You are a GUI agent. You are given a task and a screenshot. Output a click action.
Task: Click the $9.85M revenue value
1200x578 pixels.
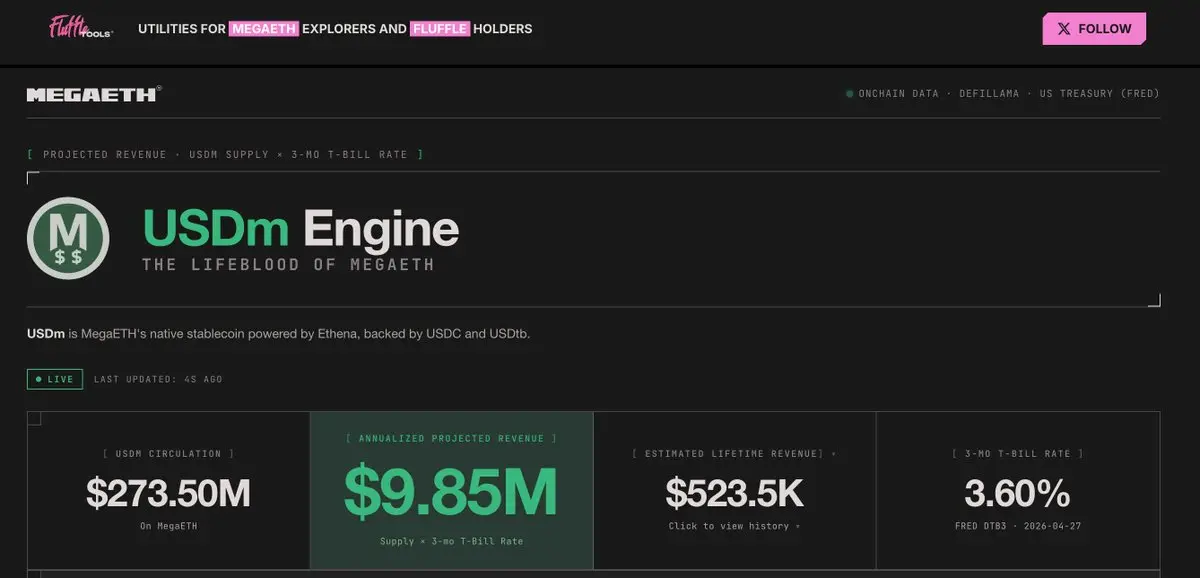451,492
